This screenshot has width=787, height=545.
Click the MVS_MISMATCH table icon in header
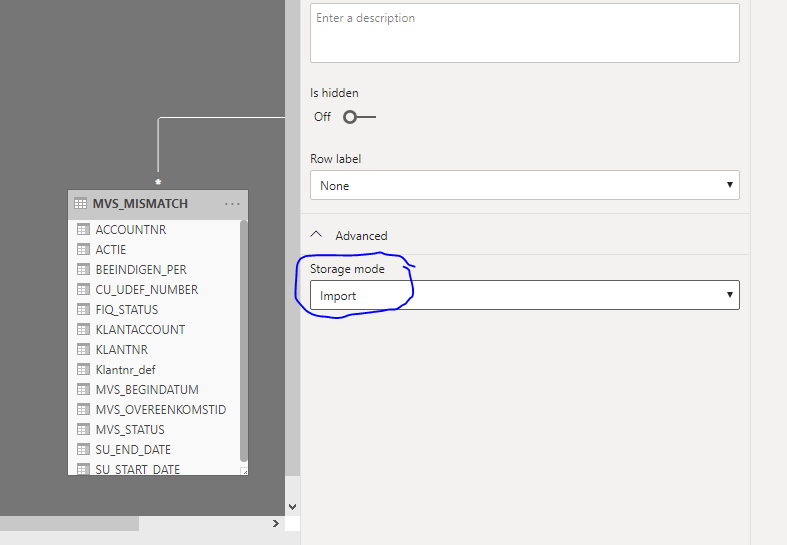[80, 204]
